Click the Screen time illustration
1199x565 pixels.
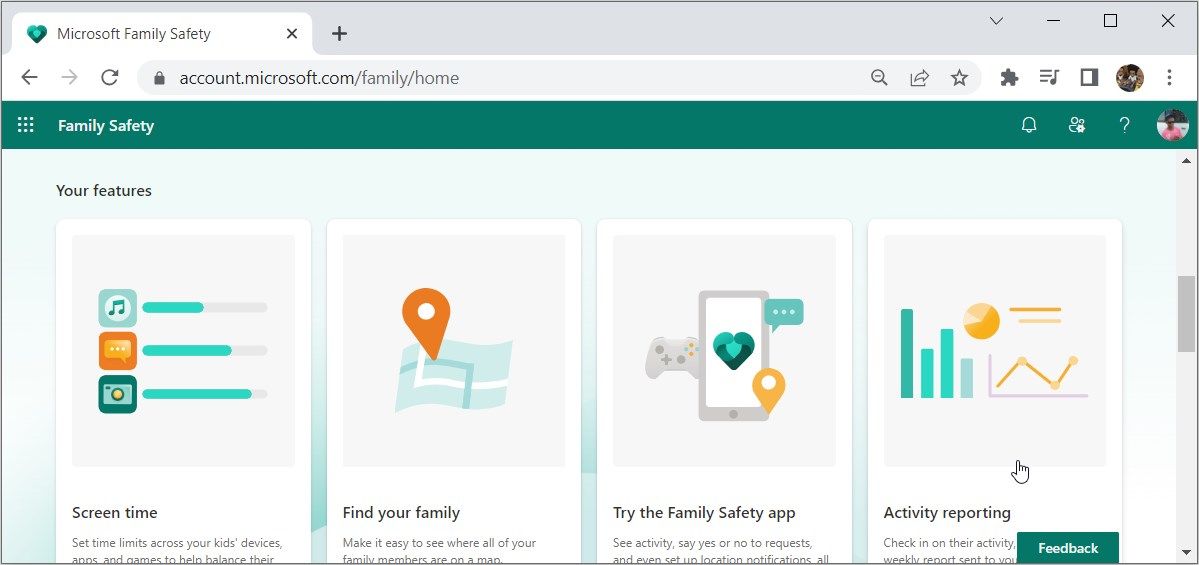click(x=184, y=351)
